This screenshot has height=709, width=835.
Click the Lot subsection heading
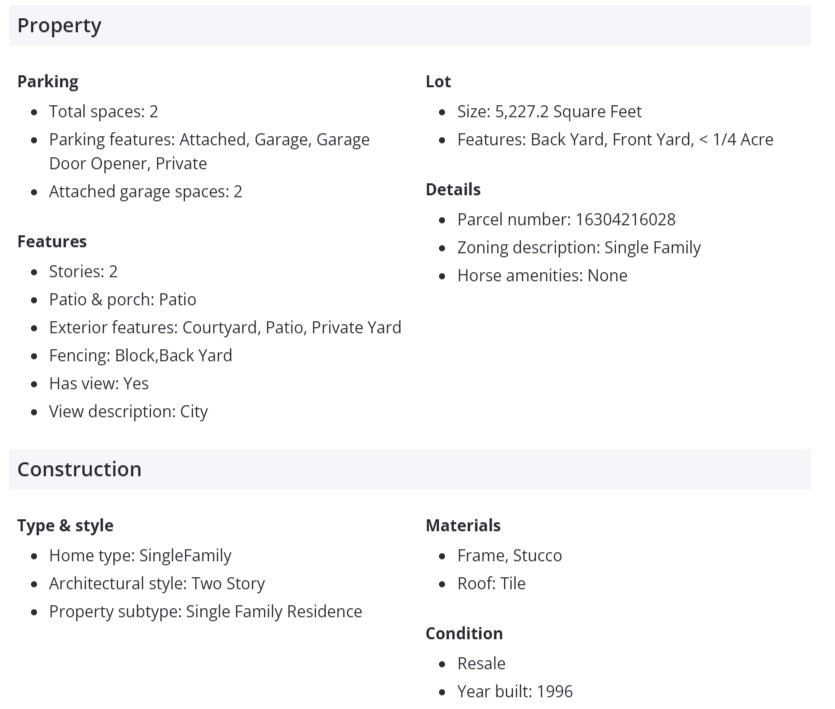(x=438, y=82)
